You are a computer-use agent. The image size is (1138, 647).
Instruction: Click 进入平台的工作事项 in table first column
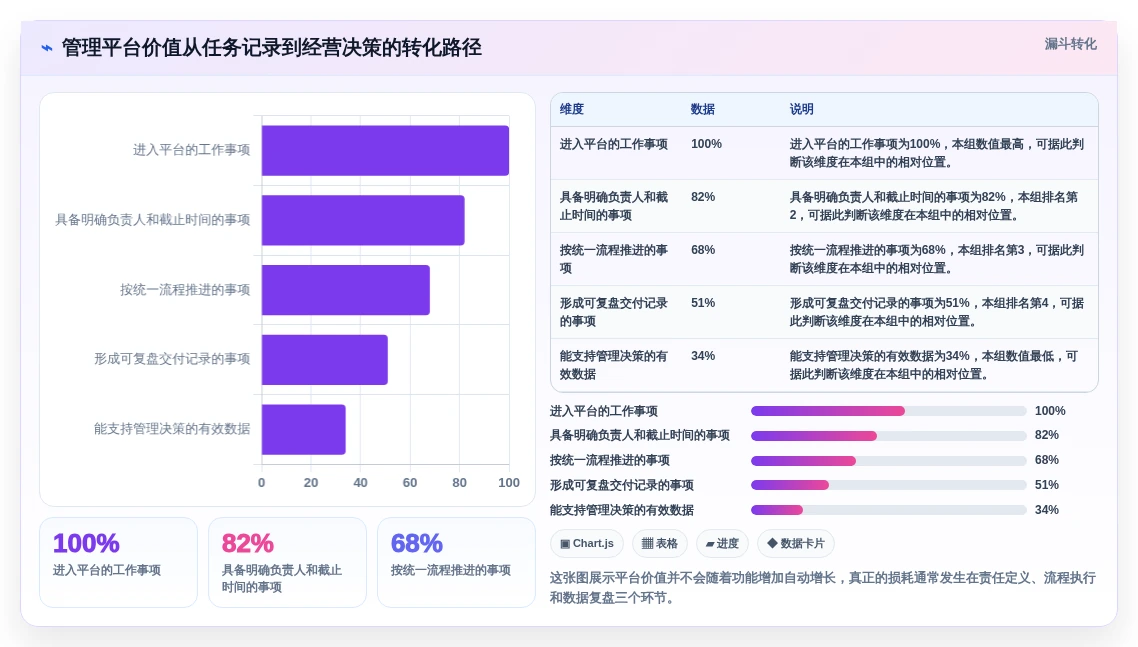point(613,144)
